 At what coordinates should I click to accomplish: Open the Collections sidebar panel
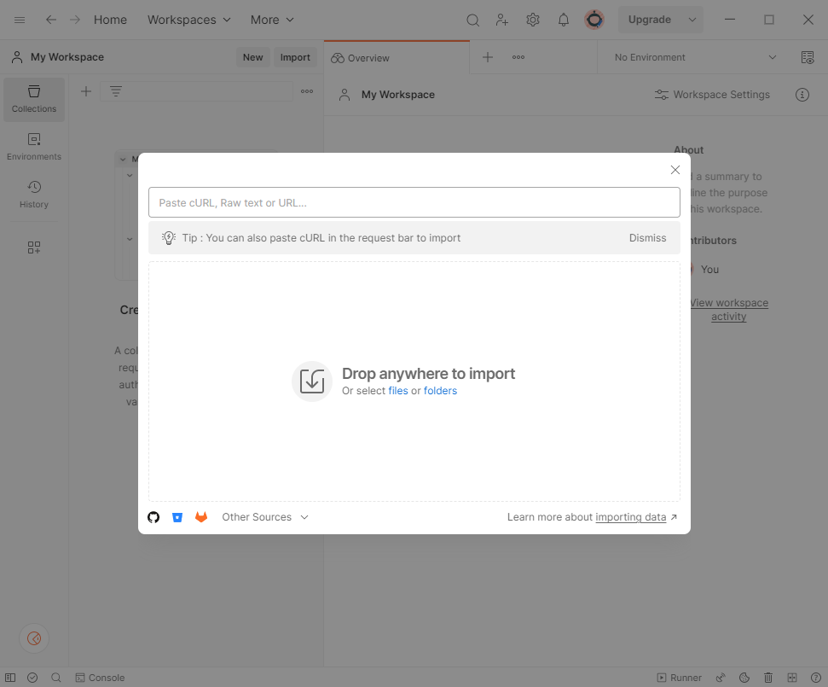(x=34, y=99)
